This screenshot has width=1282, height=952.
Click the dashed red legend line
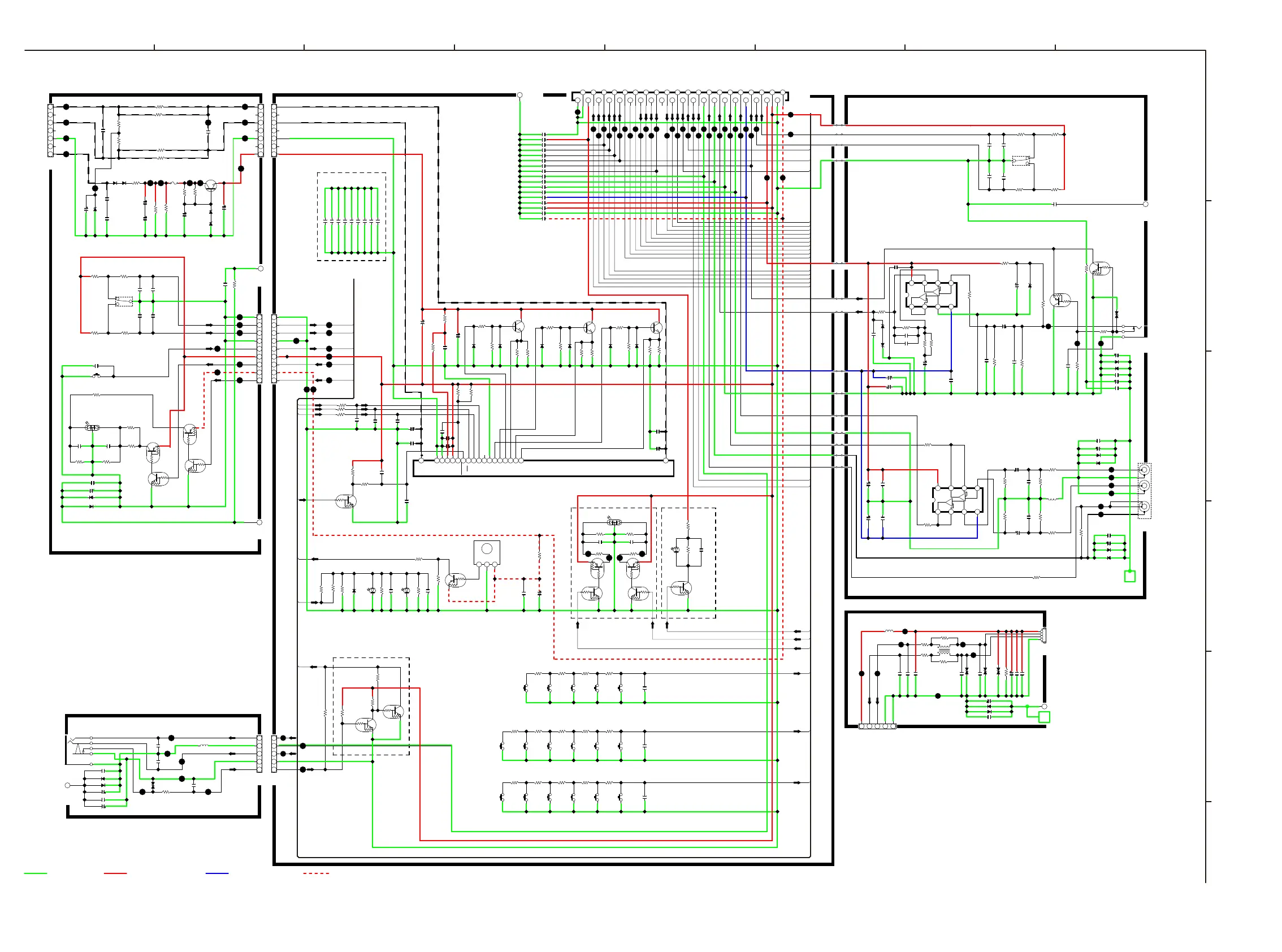pyautogui.click(x=317, y=873)
